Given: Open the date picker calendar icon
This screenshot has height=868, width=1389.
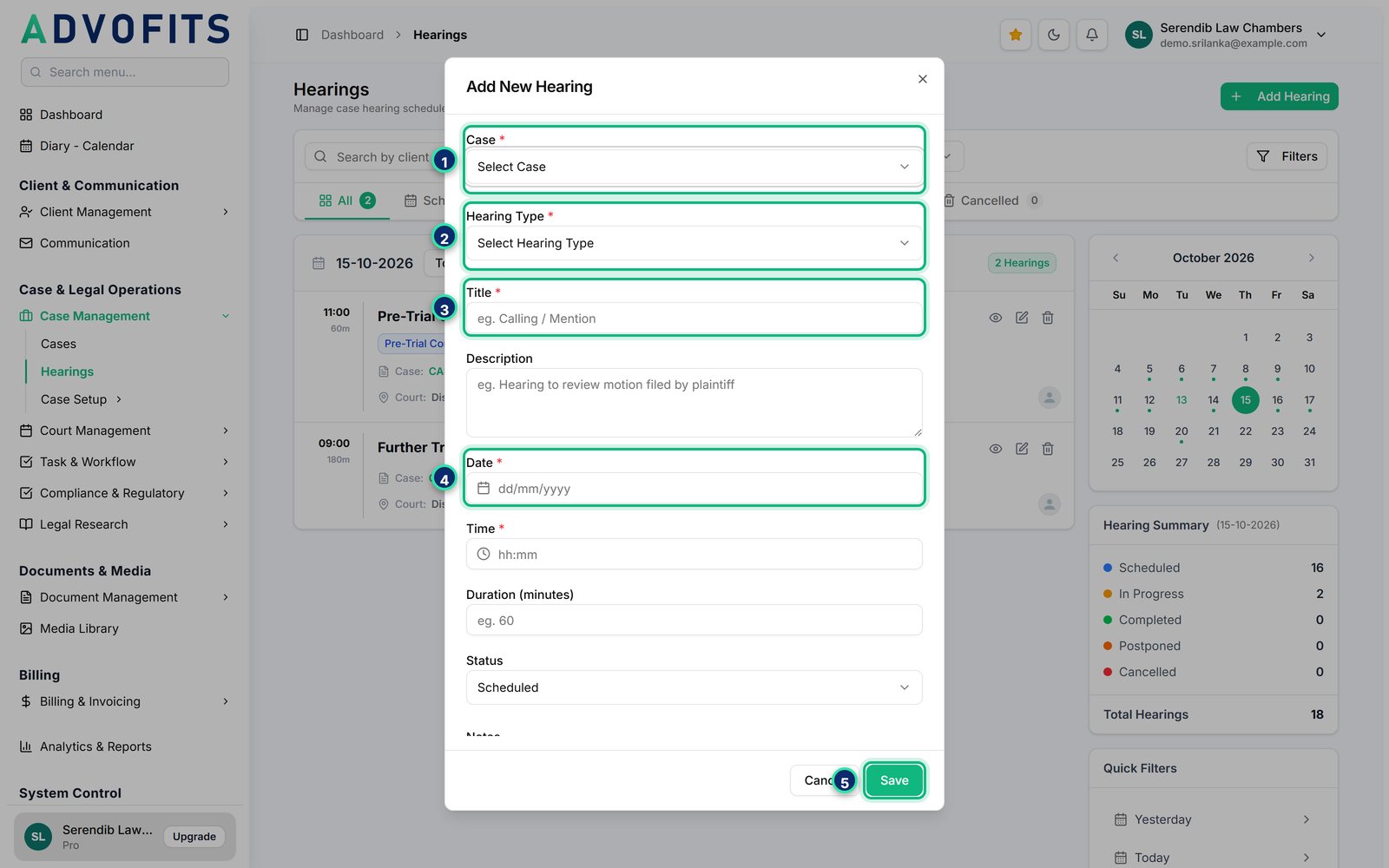Looking at the screenshot, I should 484,489.
